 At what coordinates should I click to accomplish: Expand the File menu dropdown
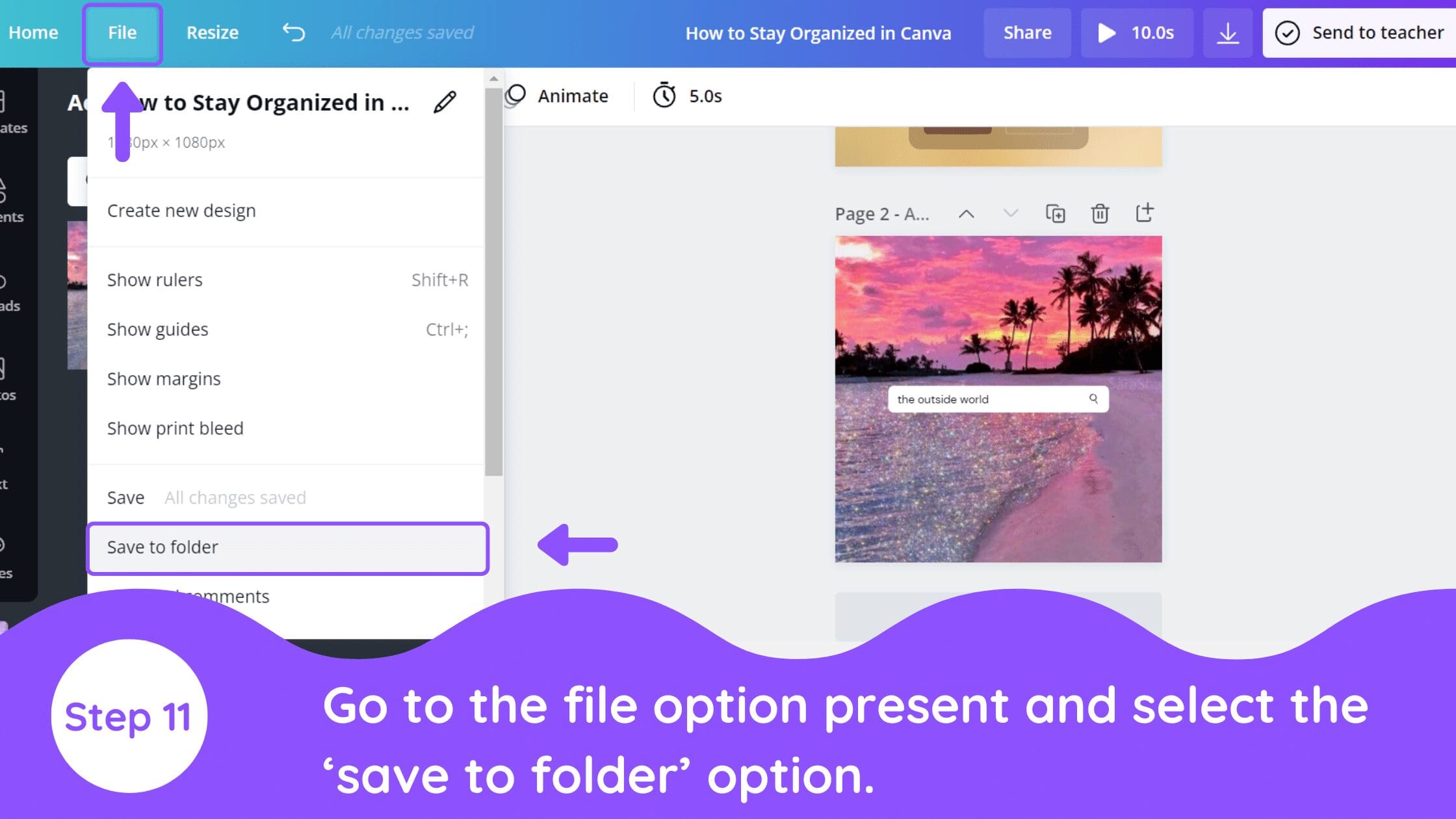coord(122,32)
